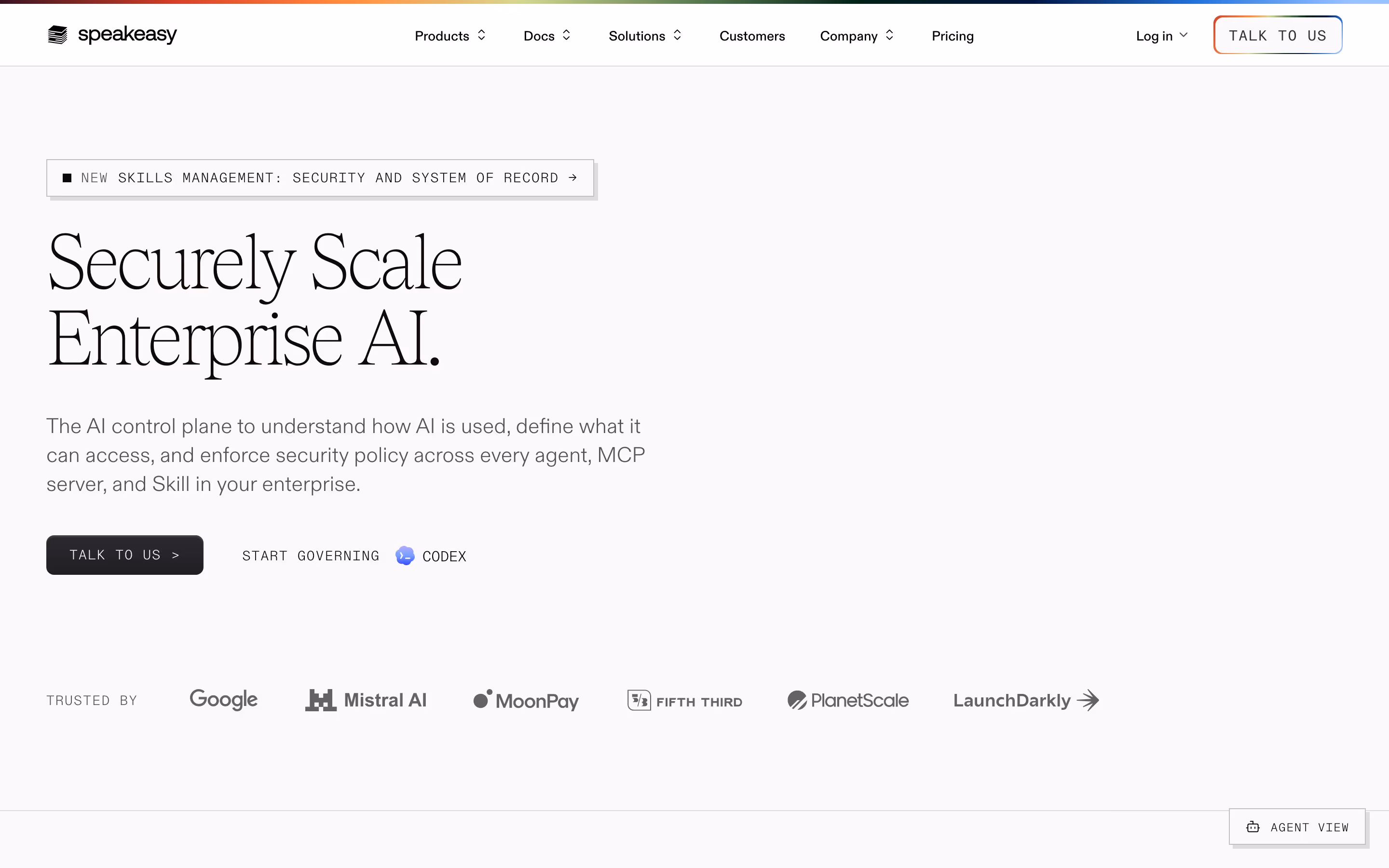The height and width of the screenshot is (868, 1389).
Task: Click the Google logo in Trusted By
Action: (223, 700)
